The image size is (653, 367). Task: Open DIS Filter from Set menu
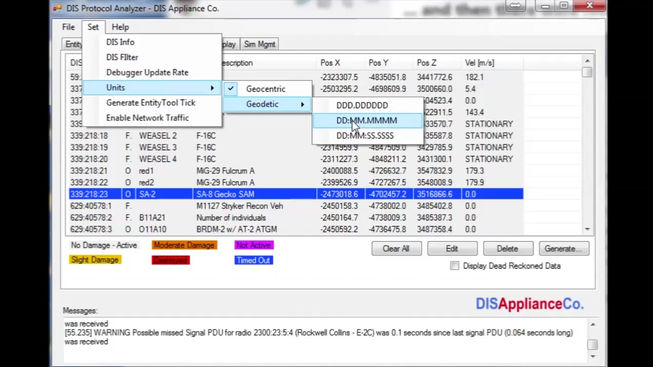[152, 57]
